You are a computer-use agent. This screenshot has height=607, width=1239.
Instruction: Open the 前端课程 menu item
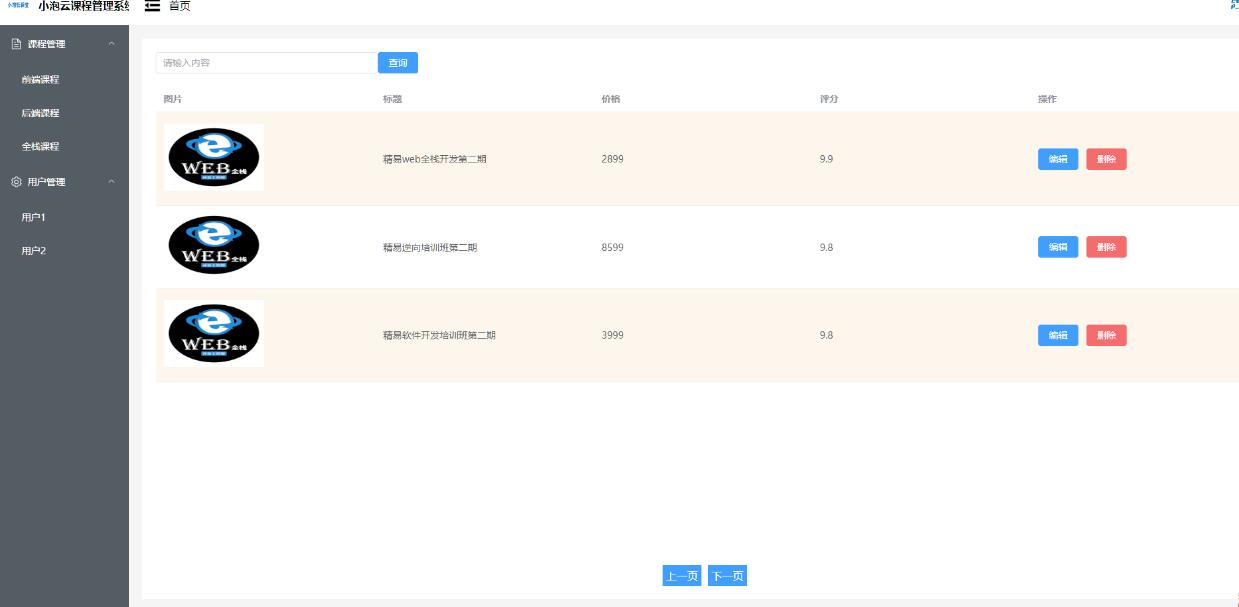(40, 80)
